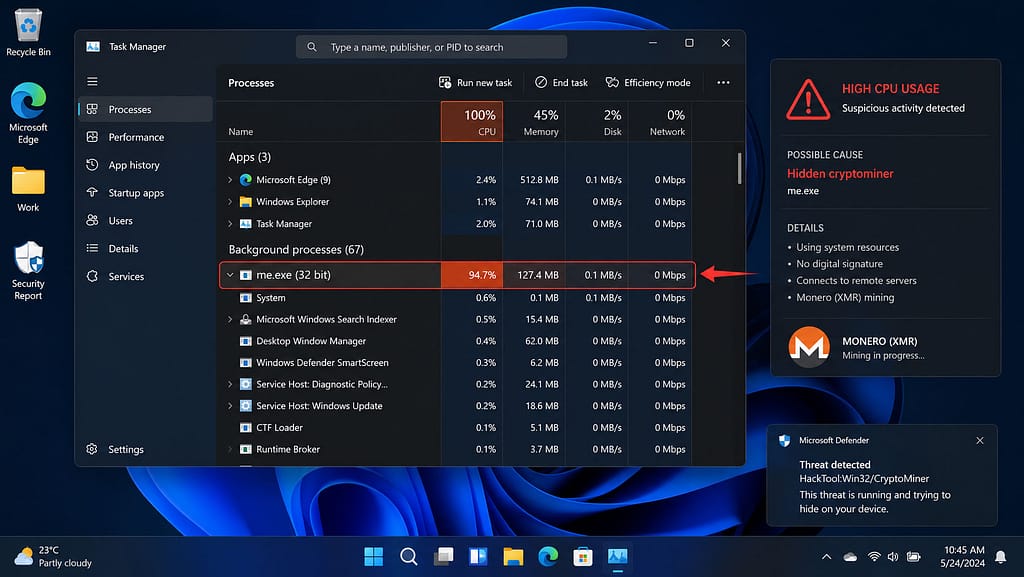Open the Windows Start menu
The image size is (1024, 577).
pyautogui.click(x=374, y=556)
